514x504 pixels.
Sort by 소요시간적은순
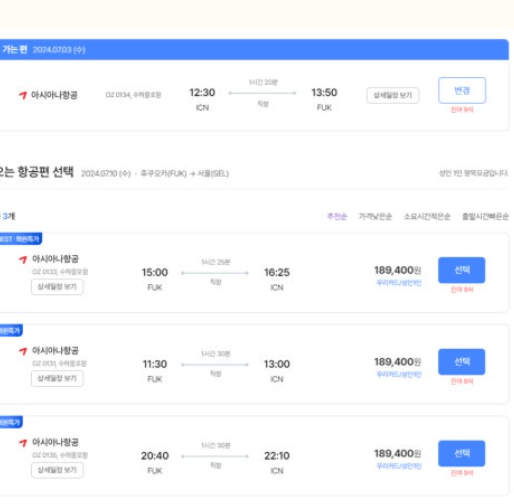click(427, 216)
